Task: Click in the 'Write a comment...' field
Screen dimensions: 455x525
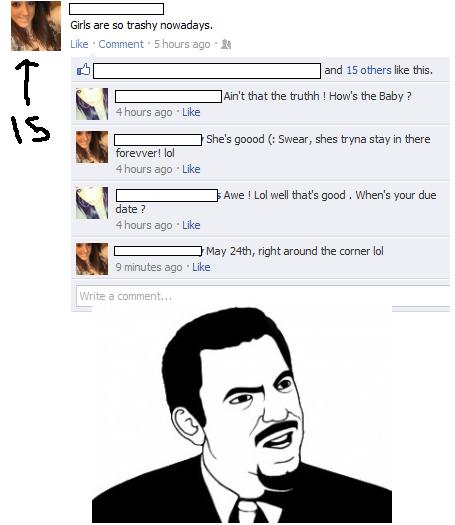Action: (x=263, y=296)
